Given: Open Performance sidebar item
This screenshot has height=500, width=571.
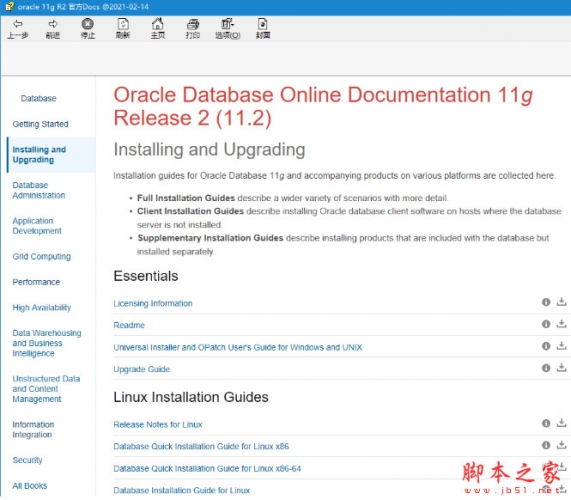Looking at the screenshot, I should coord(36,282).
